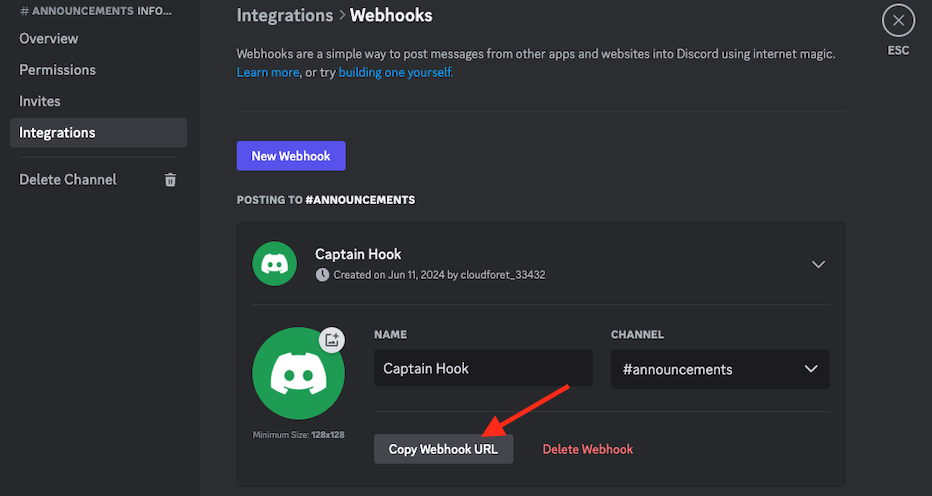Viewport: 932px width, 496px height.
Task: Click the small Captain Hook avatar icon
Action: coord(274,264)
